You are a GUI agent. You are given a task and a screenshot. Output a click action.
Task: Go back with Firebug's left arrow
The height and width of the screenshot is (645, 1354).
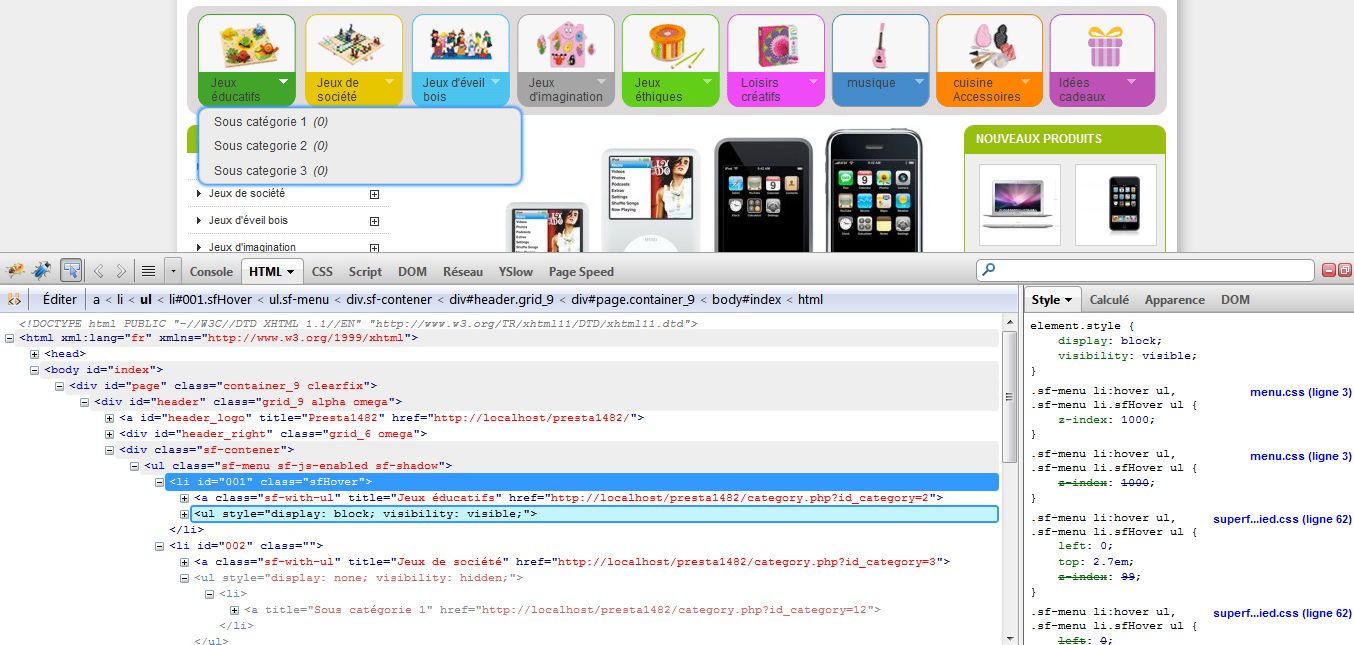98,271
